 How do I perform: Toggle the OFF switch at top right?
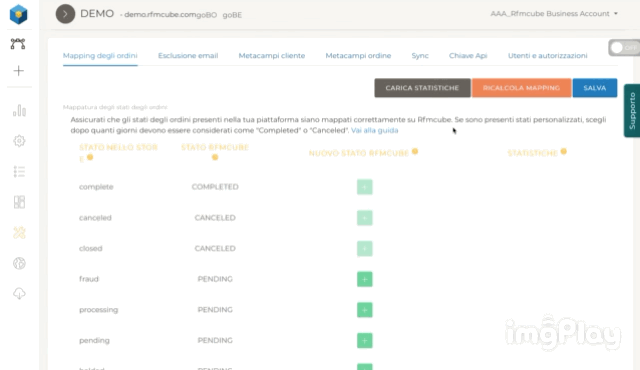click(624, 48)
